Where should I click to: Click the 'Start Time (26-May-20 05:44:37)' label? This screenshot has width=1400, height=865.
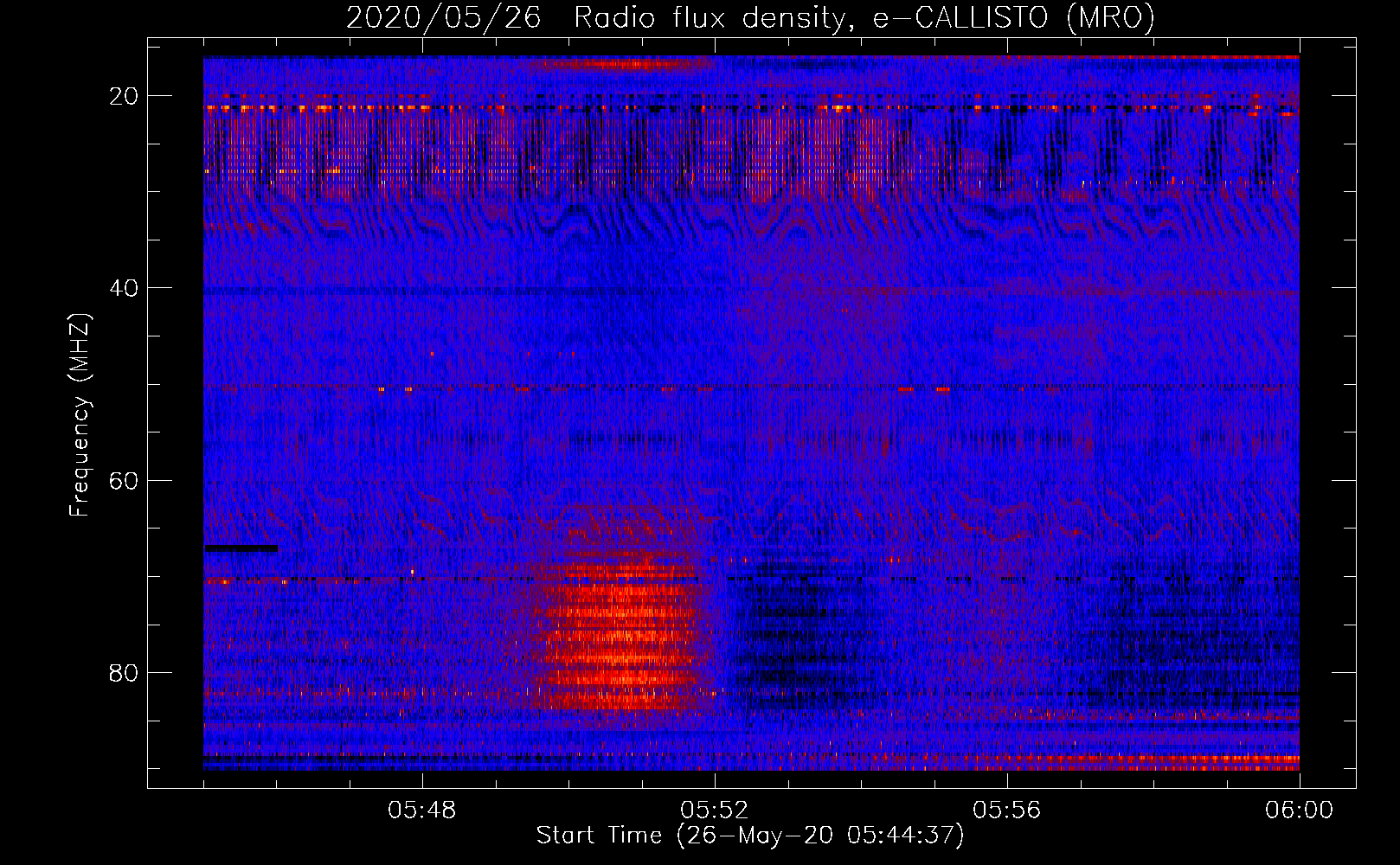[x=750, y=836]
